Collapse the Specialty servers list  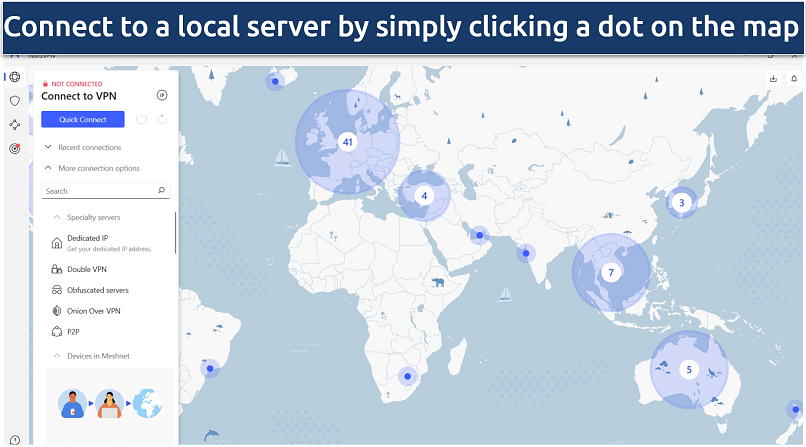point(56,217)
